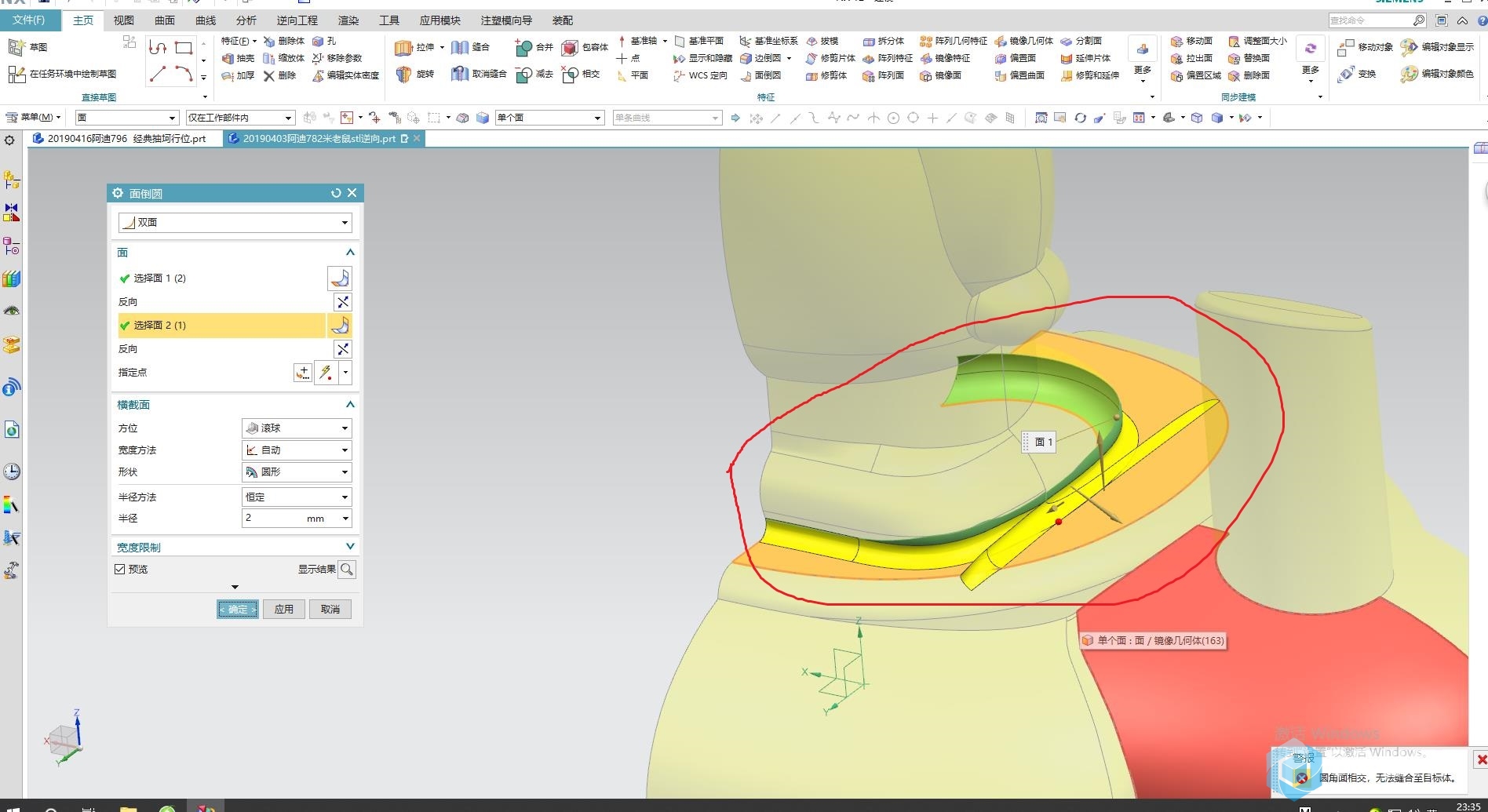1488x812 pixels.
Task: Click the 孔 hole tool
Action: point(323,41)
